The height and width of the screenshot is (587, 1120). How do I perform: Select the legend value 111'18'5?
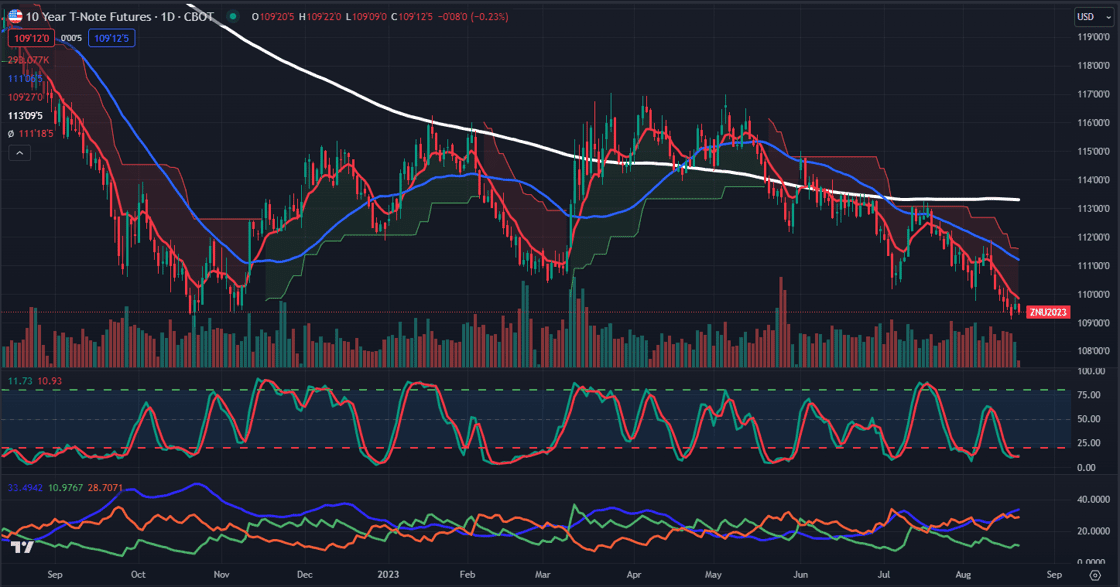[x=36, y=134]
